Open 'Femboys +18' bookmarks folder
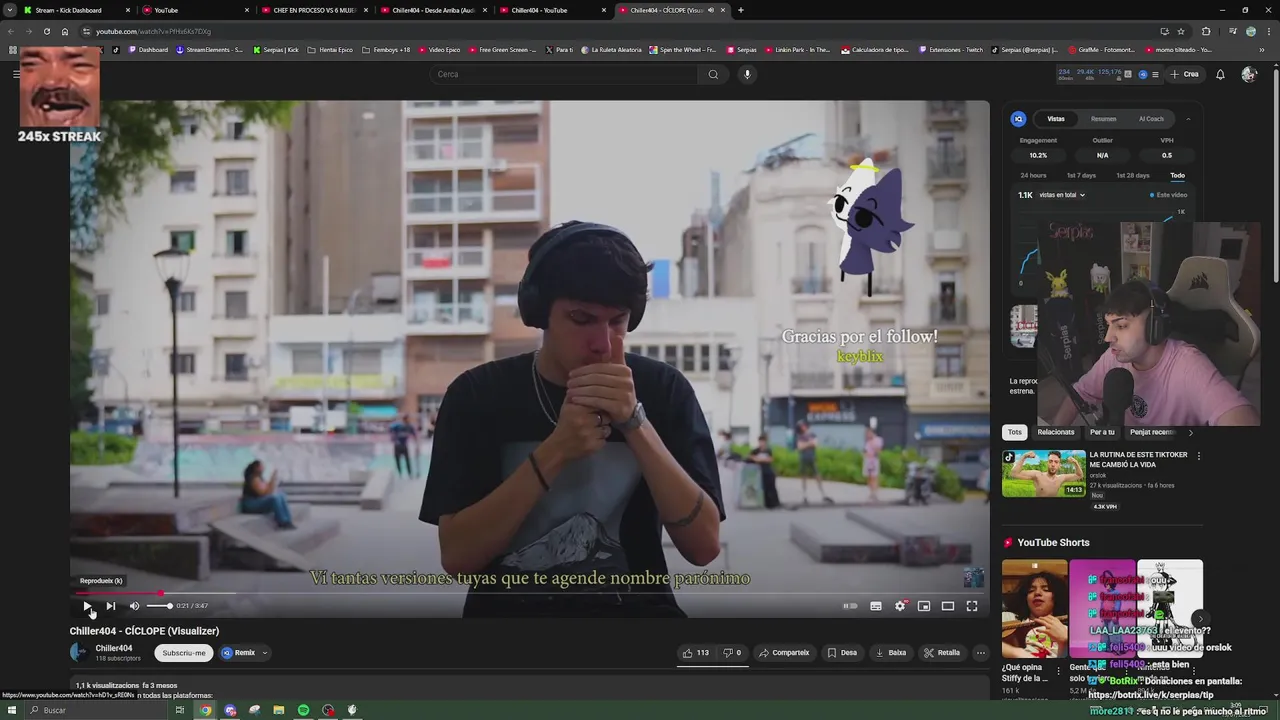This screenshot has width=1280, height=720. pyautogui.click(x=386, y=49)
